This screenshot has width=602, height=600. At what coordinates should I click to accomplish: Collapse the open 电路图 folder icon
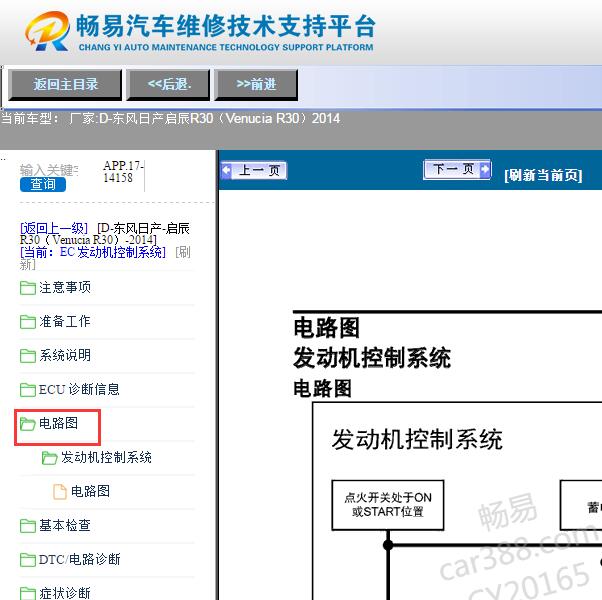pos(28,424)
